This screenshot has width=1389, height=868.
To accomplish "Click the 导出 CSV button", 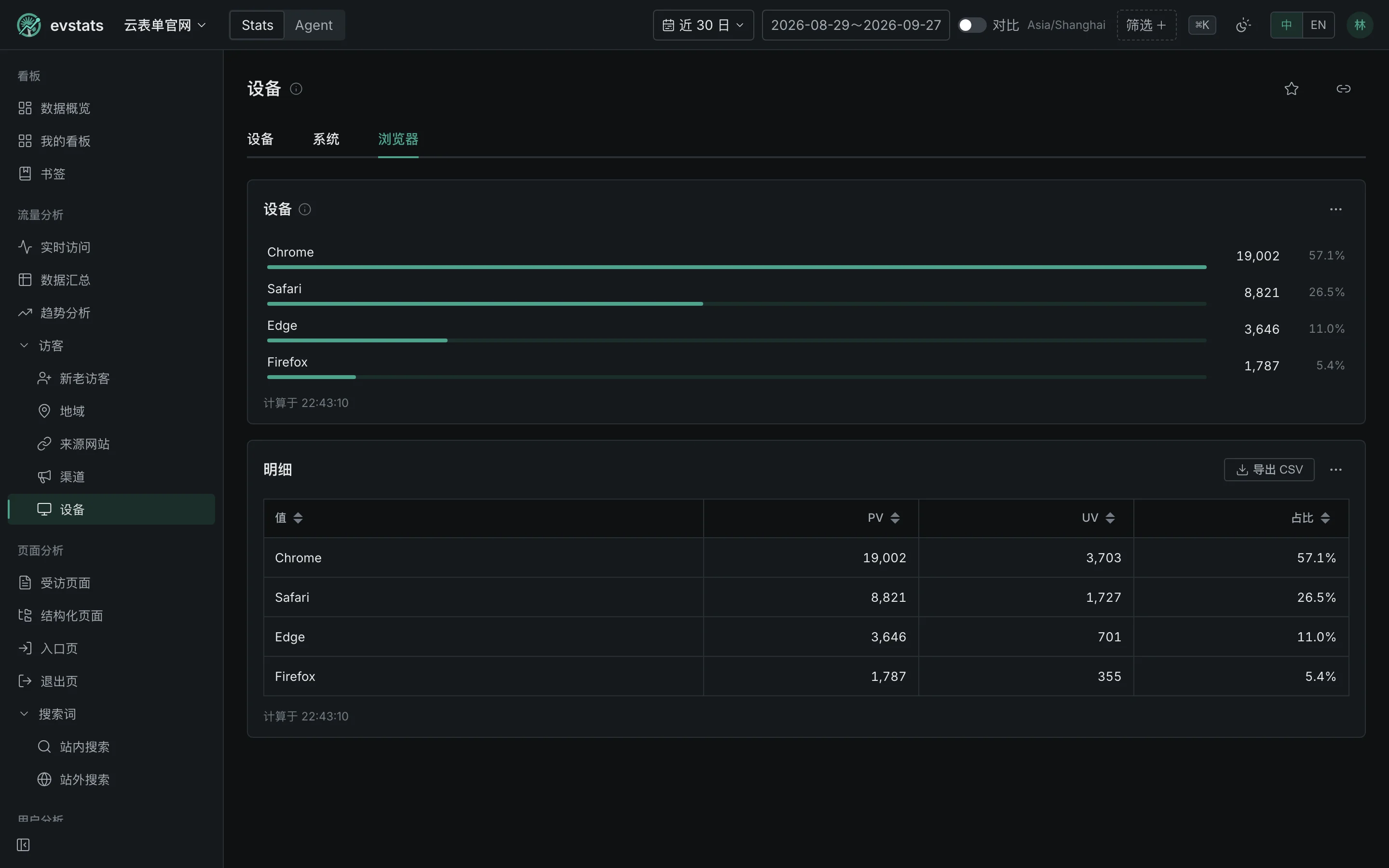I will [x=1269, y=470].
